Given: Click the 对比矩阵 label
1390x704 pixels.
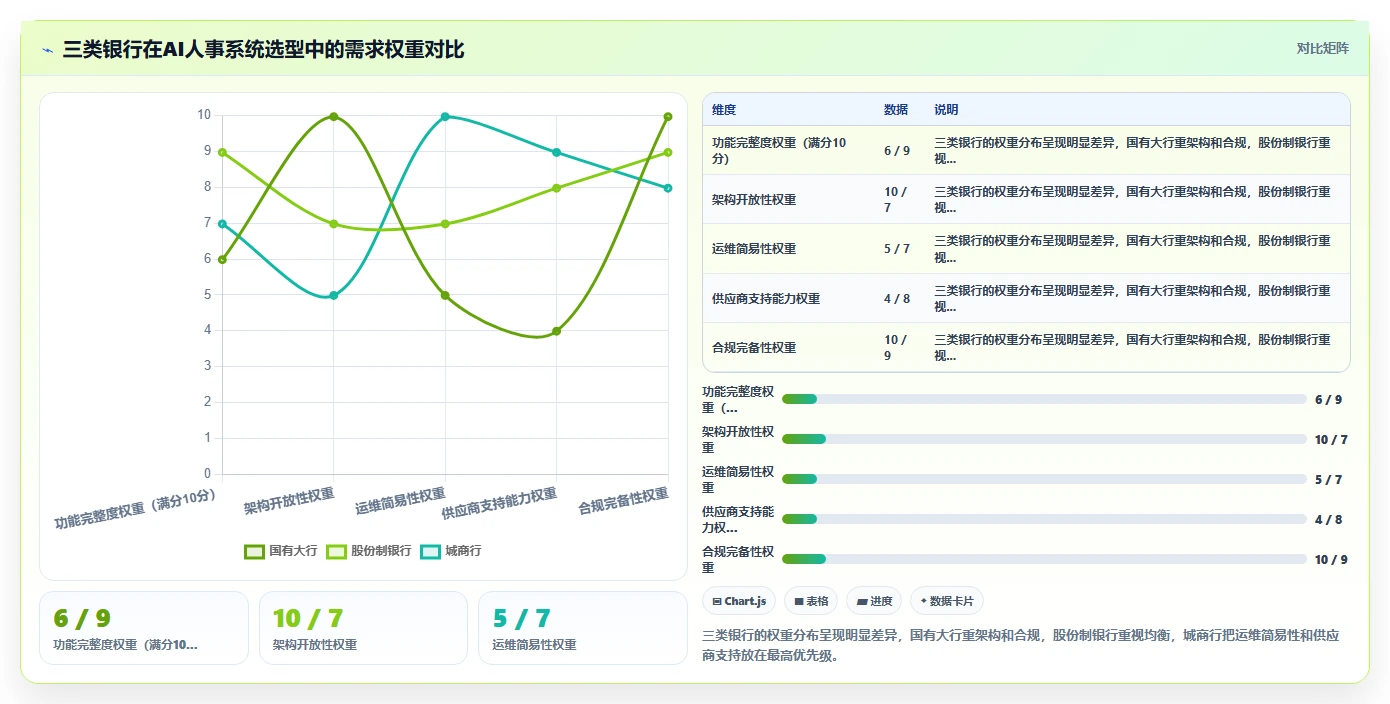Looking at the screenshot, I should 1322,48.
